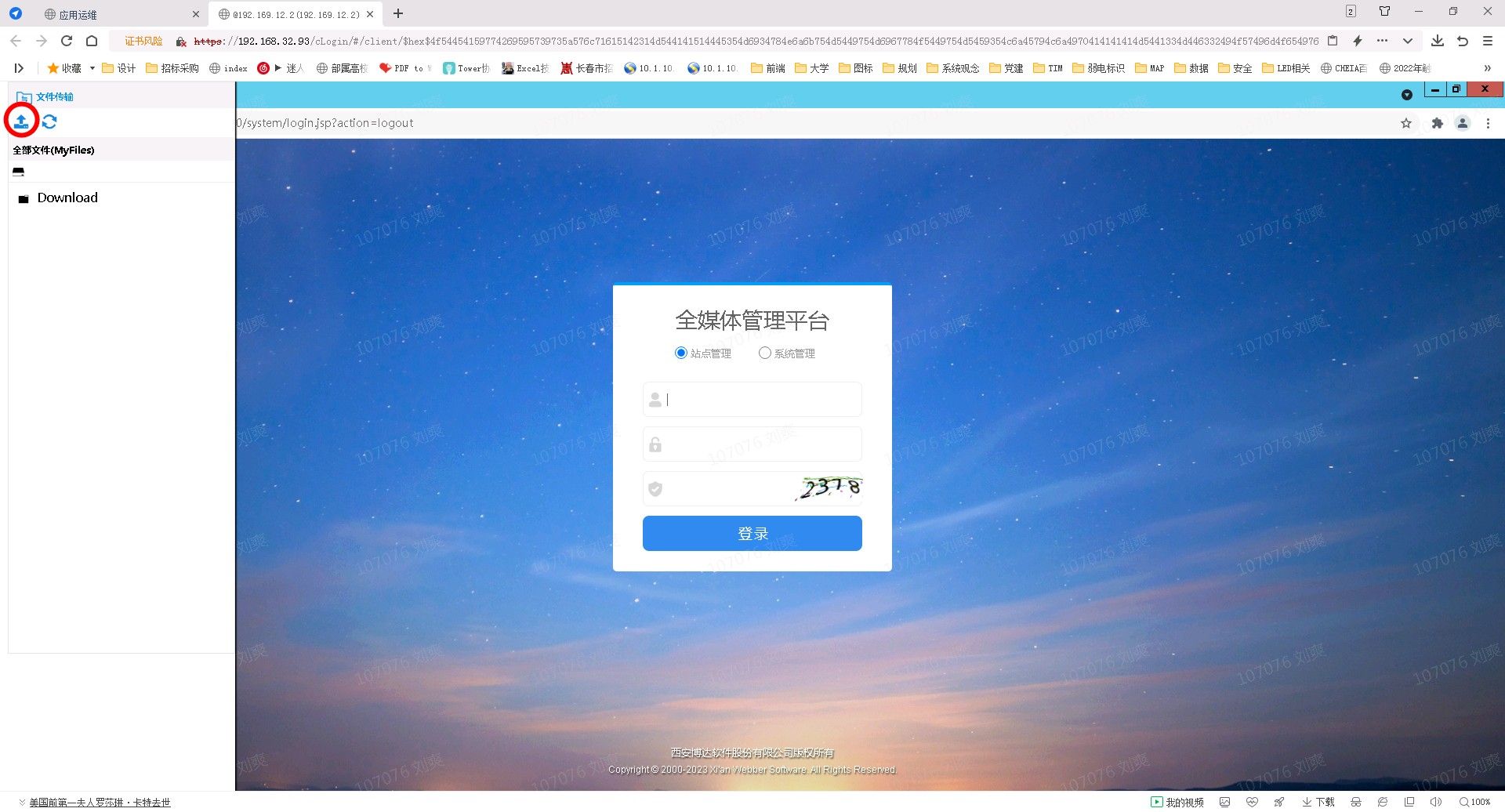Image resolution: width=1505 pixels, height=812 pixels.
Task: Click the upload file icon in file transfer panel
Action: click(x=21, y=121)
